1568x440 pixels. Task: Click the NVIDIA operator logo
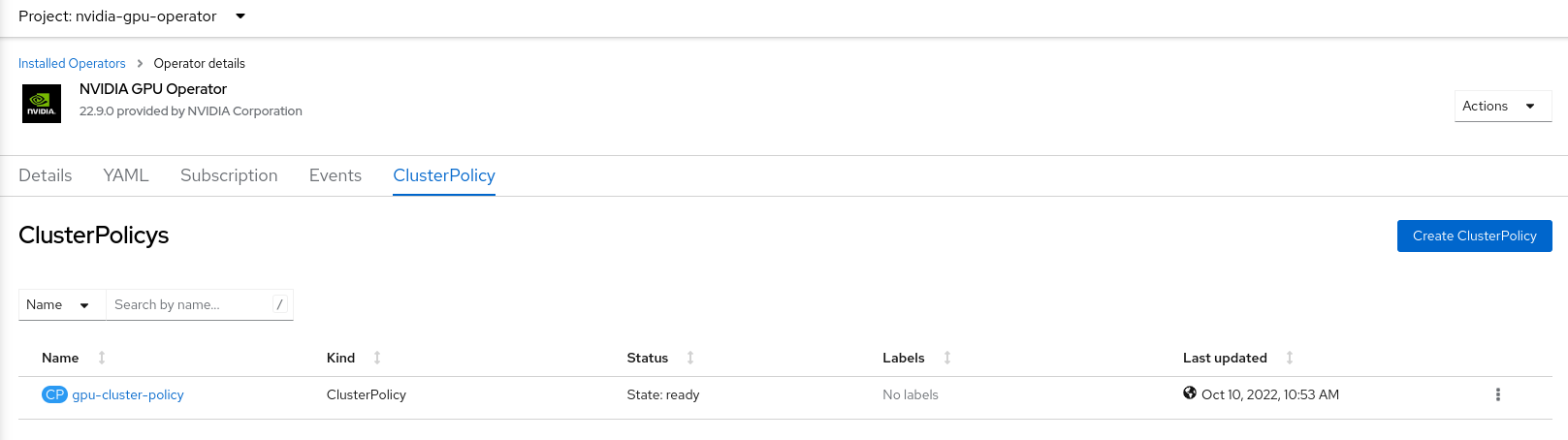41,103
